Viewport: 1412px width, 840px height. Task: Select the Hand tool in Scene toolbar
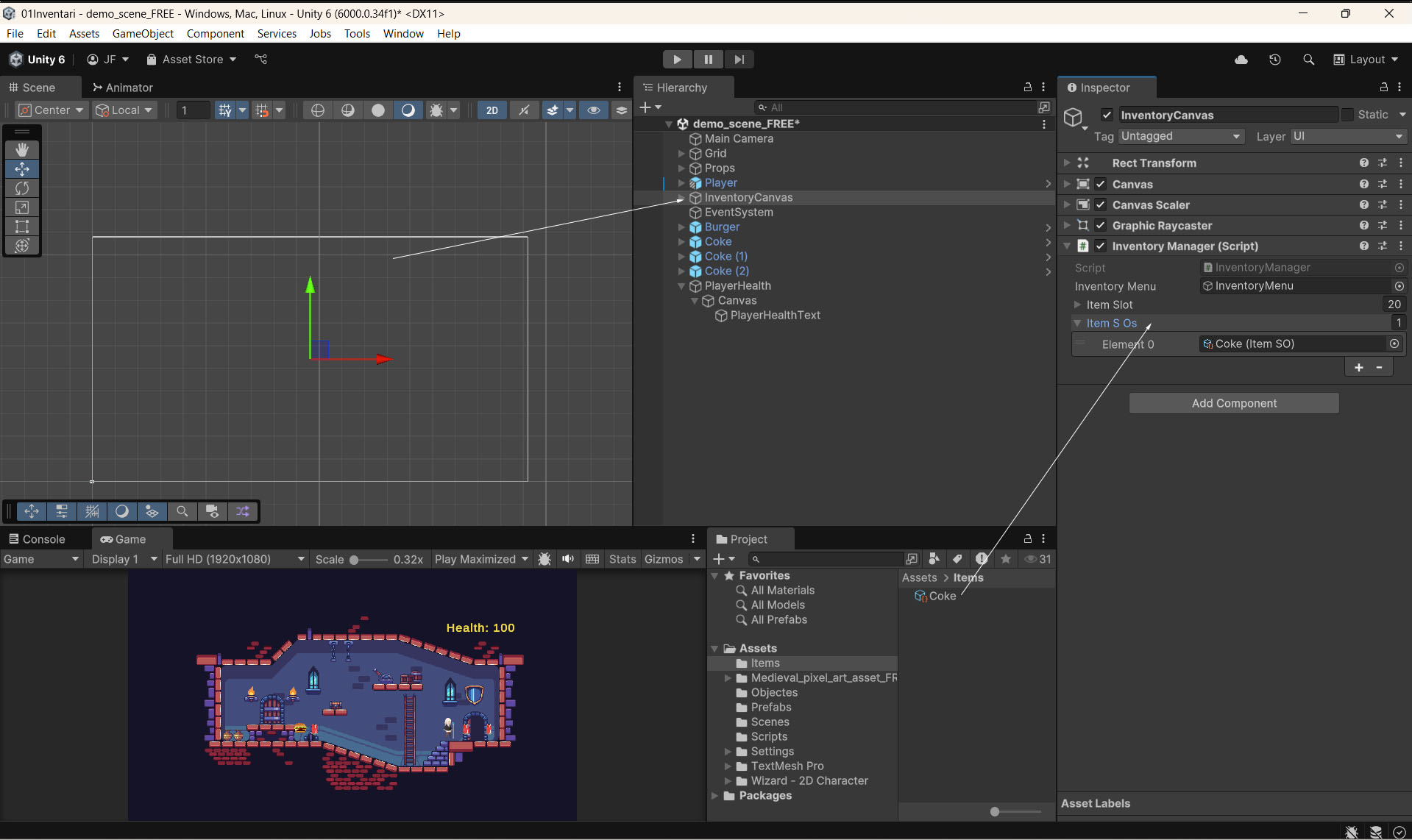coord(22,149)
